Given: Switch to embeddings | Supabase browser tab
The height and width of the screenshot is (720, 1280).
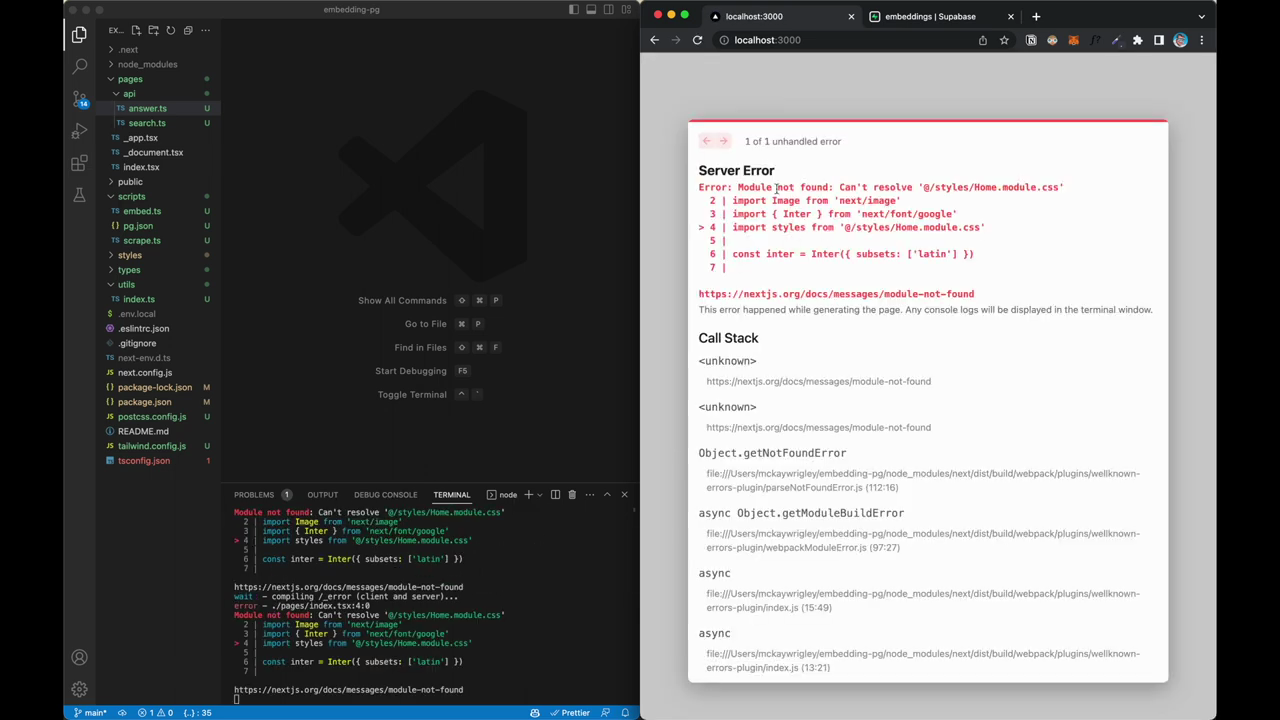Looking at the screenshot, I should (939, 16).
